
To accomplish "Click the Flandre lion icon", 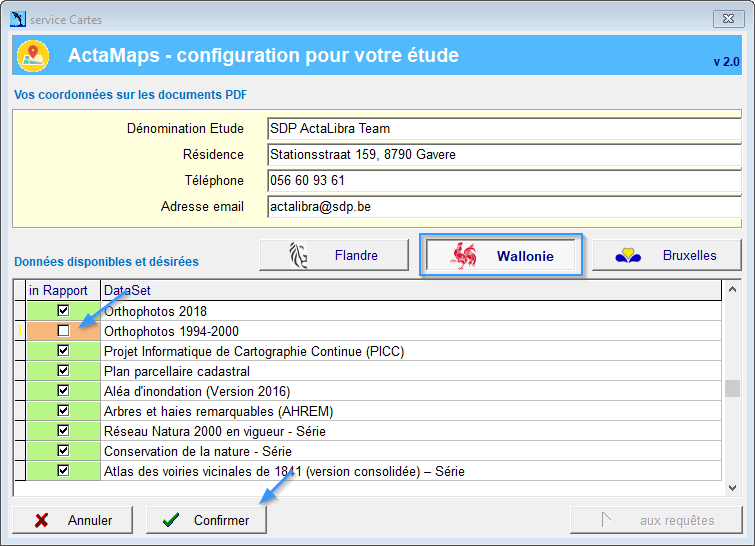I will coord(298,255).
